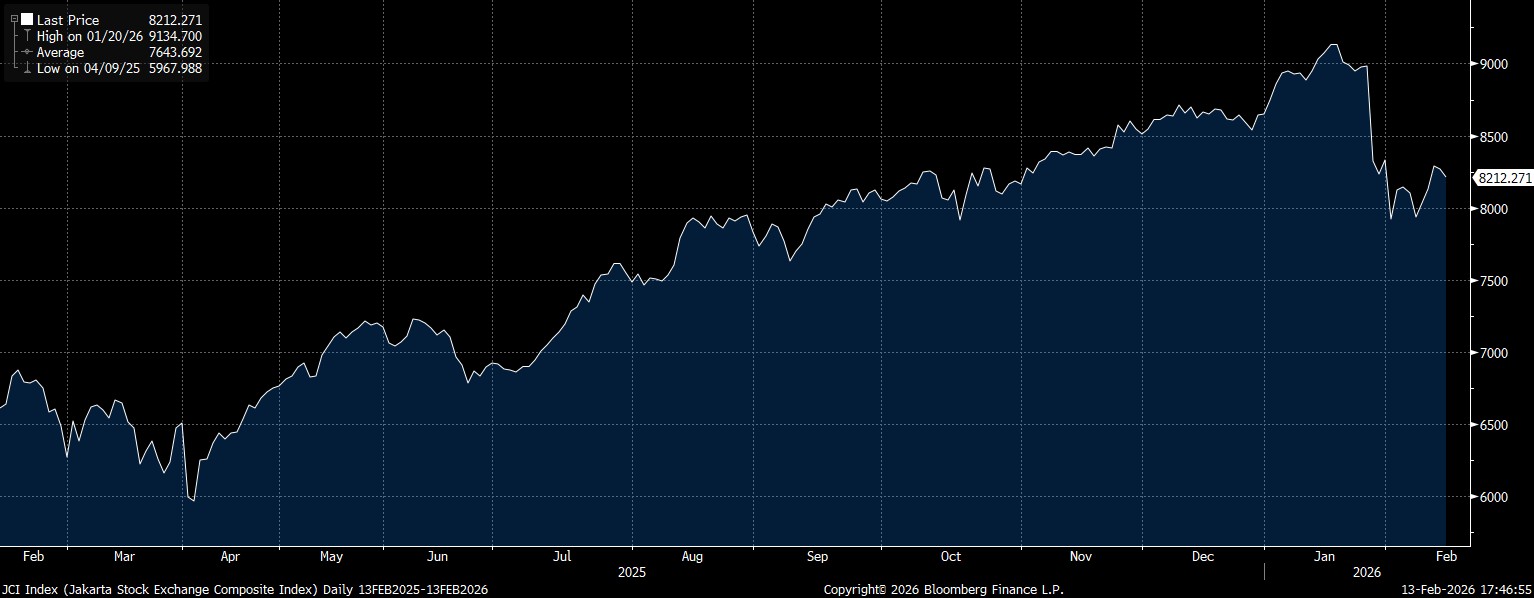Click the 9000 tick on the price axis
The image size is (1534, 598).
[x=1494, y=64]
